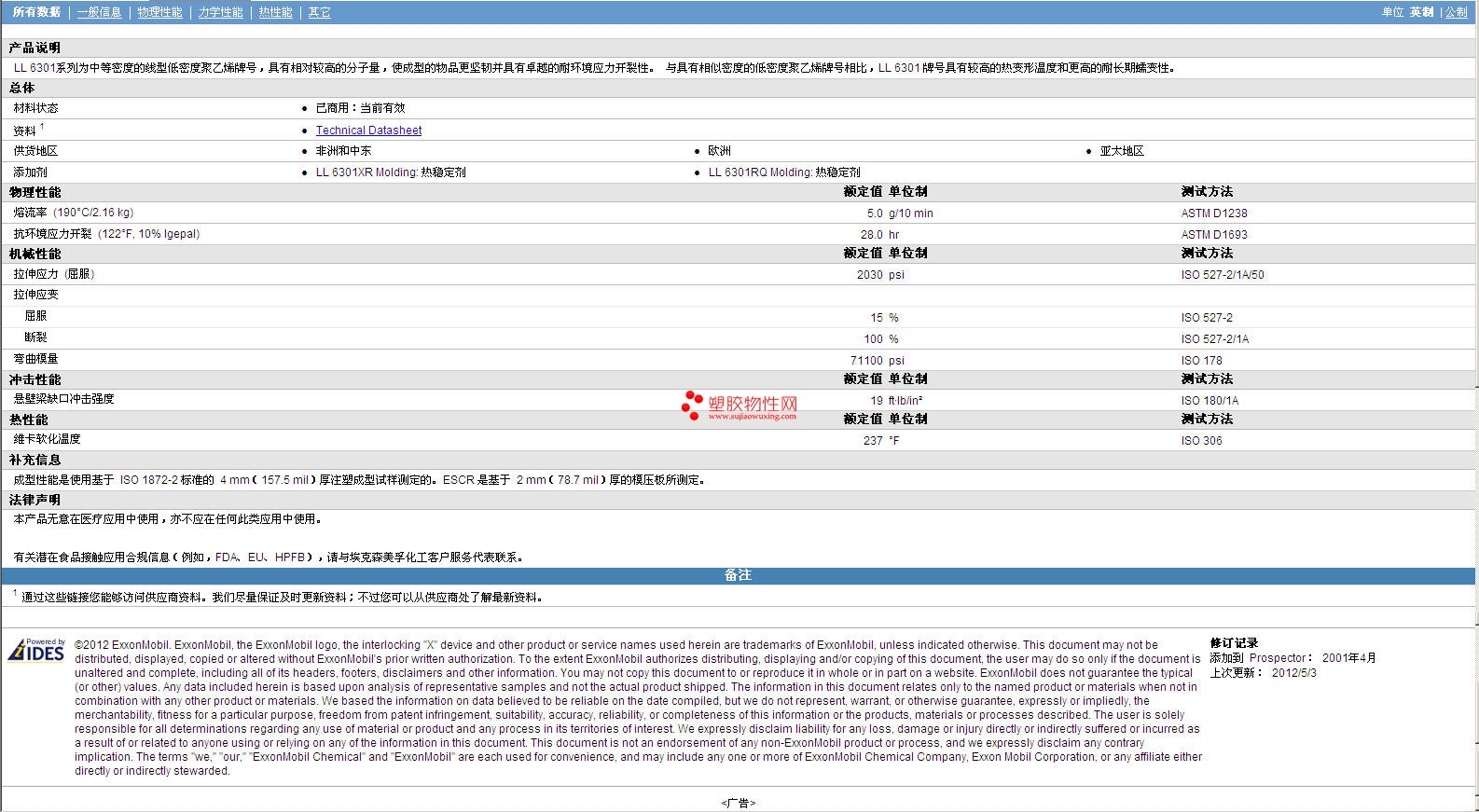Click LL 6301RQ Molding additive entry
The height and width of the screenshot is (812, 1479).
pos(784,172)
